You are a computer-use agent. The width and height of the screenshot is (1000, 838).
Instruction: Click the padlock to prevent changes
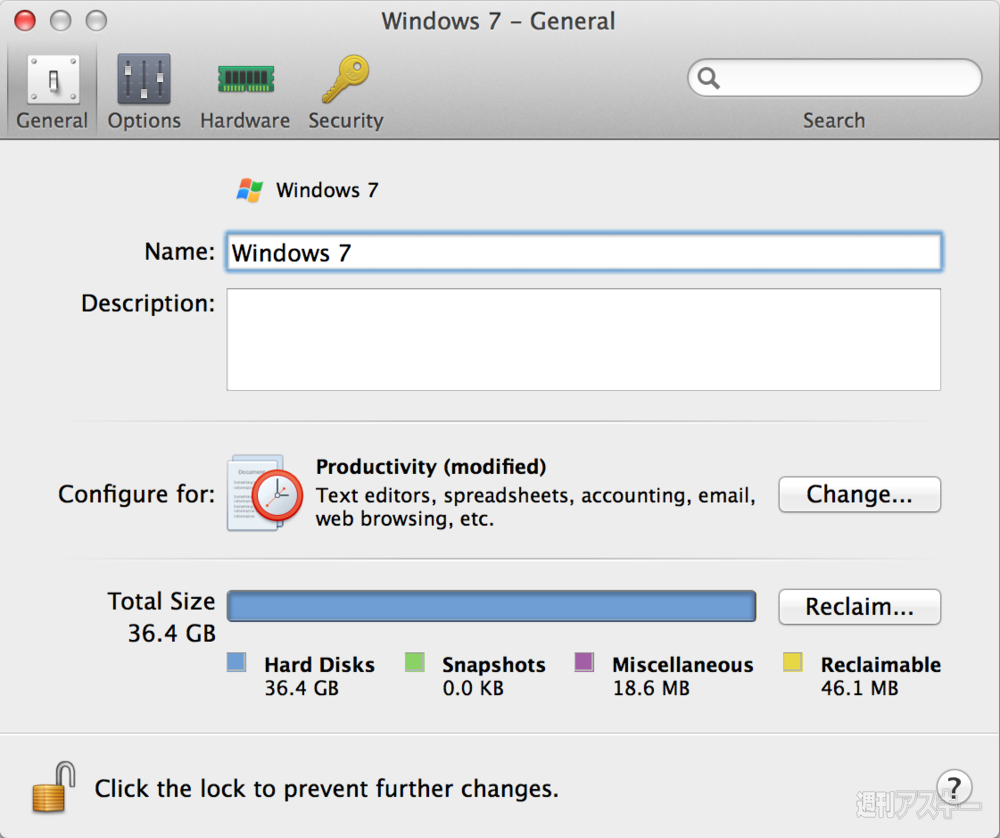(x=53, y=787)
